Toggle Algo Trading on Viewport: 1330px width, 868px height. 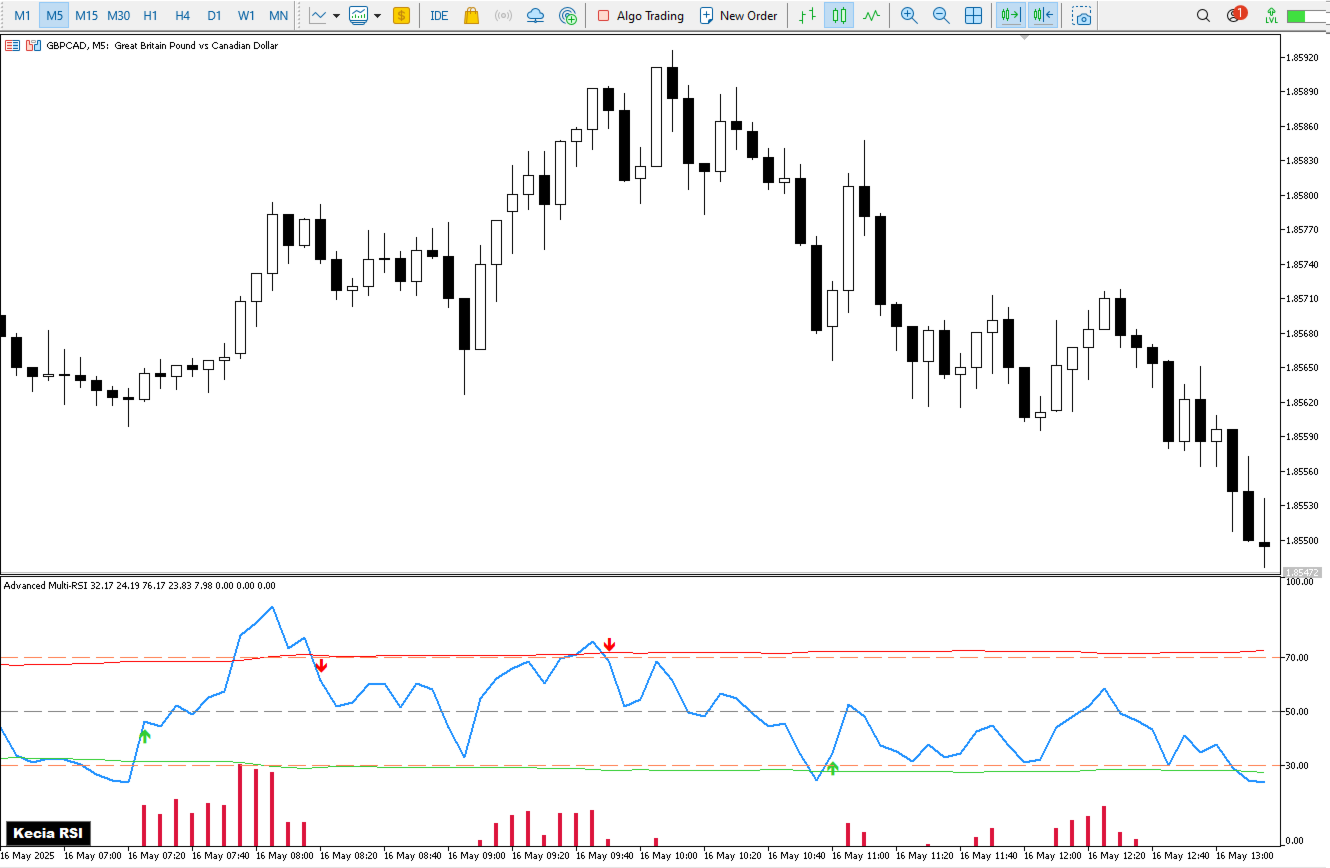(x=640, y=15)
